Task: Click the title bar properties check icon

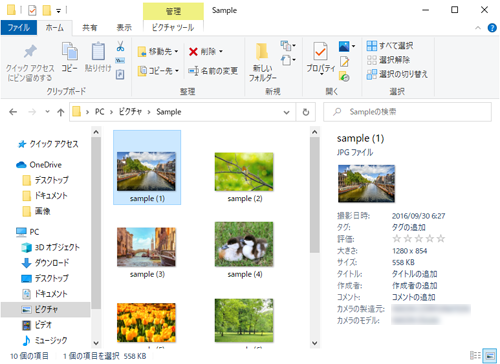Action: click(x=32, y=10)
